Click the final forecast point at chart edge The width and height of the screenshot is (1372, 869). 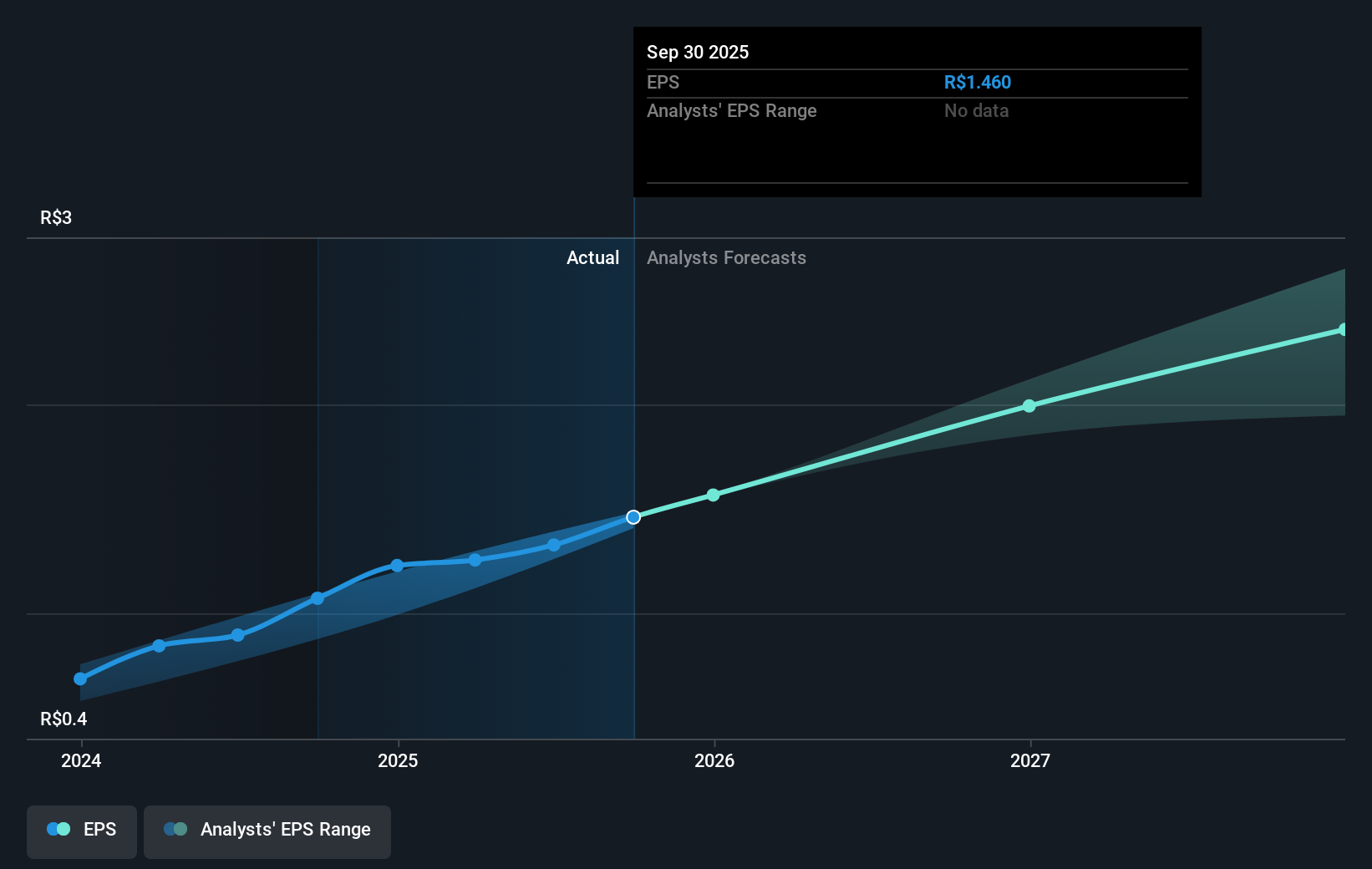click(1344, 328)
